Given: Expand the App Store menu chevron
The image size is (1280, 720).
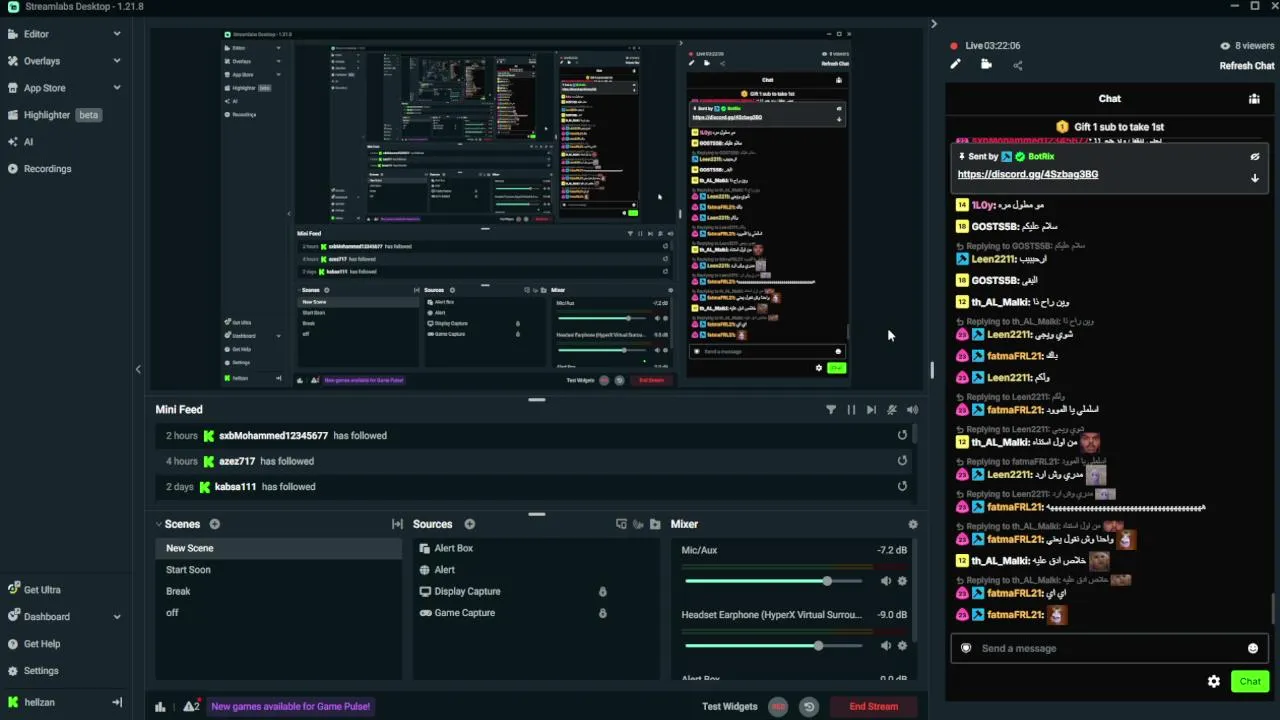Looking at the screenshot, I should click(x=117, y=88).
